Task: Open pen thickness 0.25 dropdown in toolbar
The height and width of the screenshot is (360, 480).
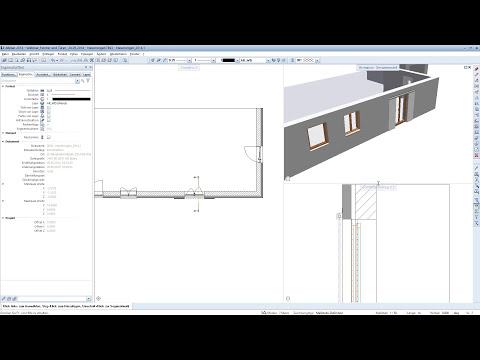Action: coord(189,60)
